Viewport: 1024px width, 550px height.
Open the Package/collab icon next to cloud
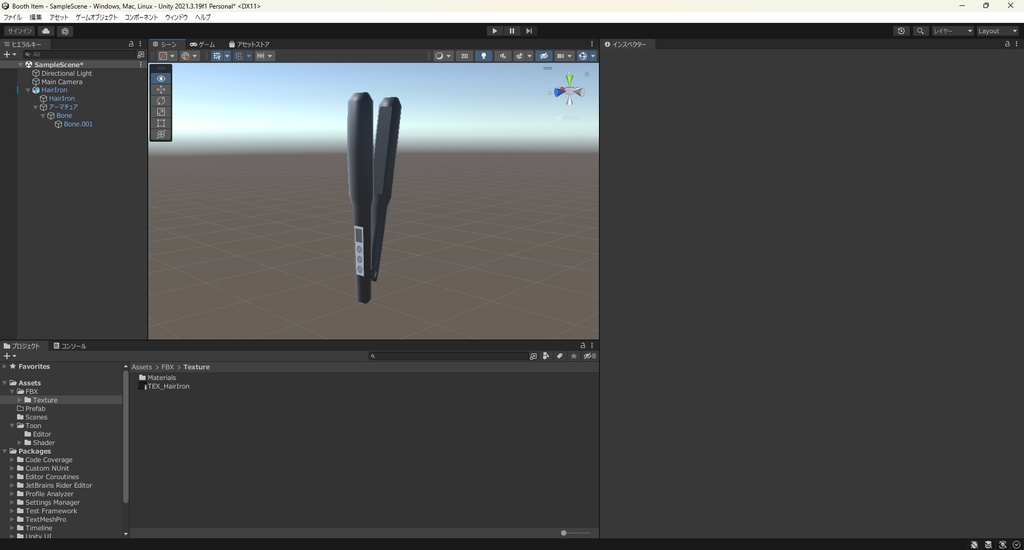[65, 31]
